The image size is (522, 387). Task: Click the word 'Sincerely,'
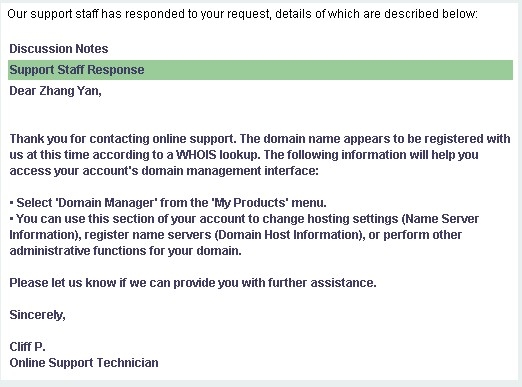(37, 315)
